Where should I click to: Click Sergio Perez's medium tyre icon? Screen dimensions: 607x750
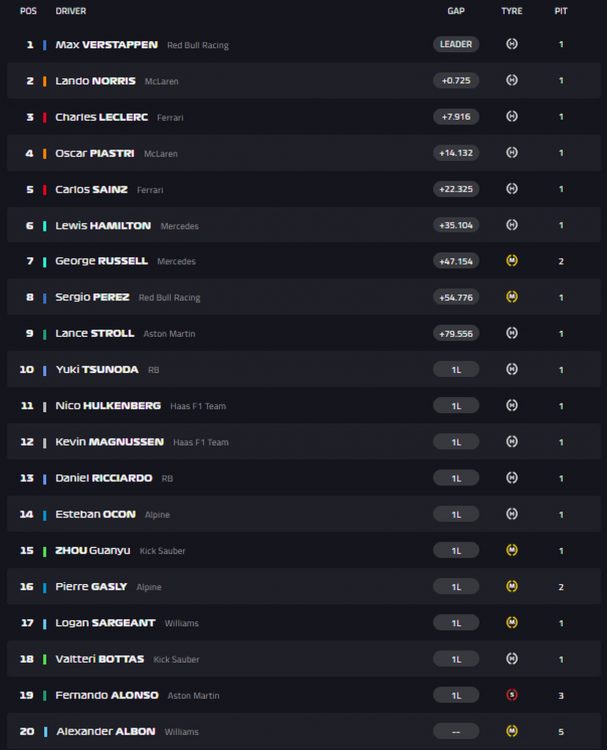click(x=512, y=297)
